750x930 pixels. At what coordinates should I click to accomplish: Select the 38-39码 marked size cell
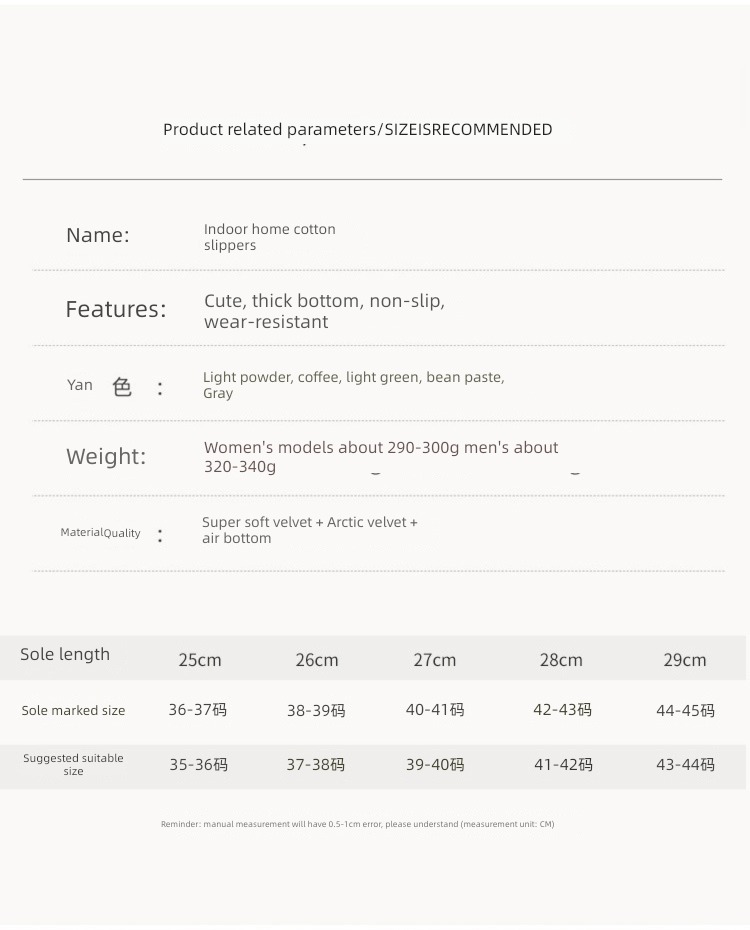click(x=316, y=710)
